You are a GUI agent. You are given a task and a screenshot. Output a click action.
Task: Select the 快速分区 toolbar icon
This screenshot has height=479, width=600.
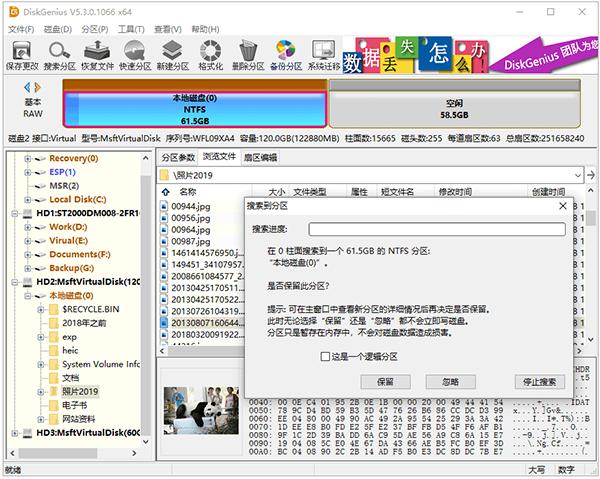pyautogui.click(x=135, y=56)
